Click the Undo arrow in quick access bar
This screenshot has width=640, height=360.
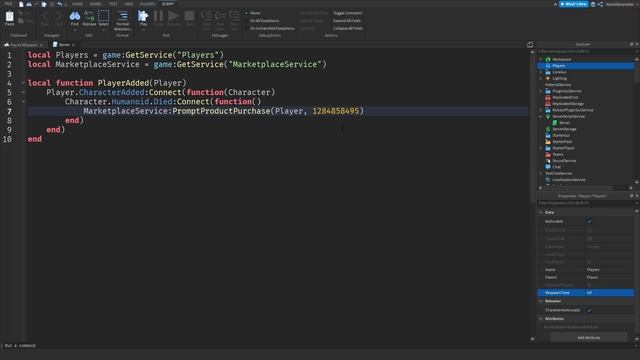pos(60,4)
